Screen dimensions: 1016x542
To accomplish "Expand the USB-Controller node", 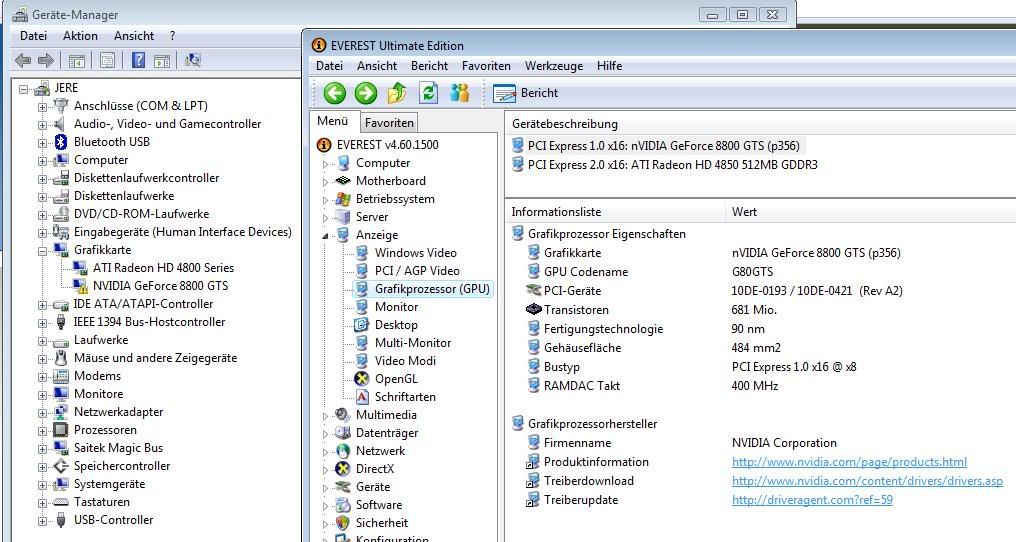I will [x=43, y=521].
